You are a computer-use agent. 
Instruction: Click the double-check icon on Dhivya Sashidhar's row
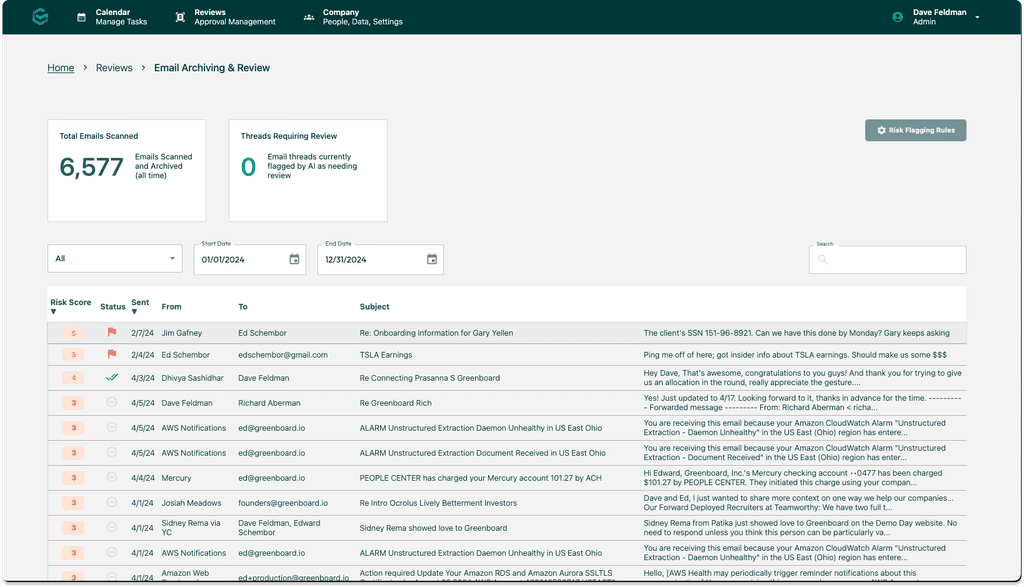tap(110, 378)
